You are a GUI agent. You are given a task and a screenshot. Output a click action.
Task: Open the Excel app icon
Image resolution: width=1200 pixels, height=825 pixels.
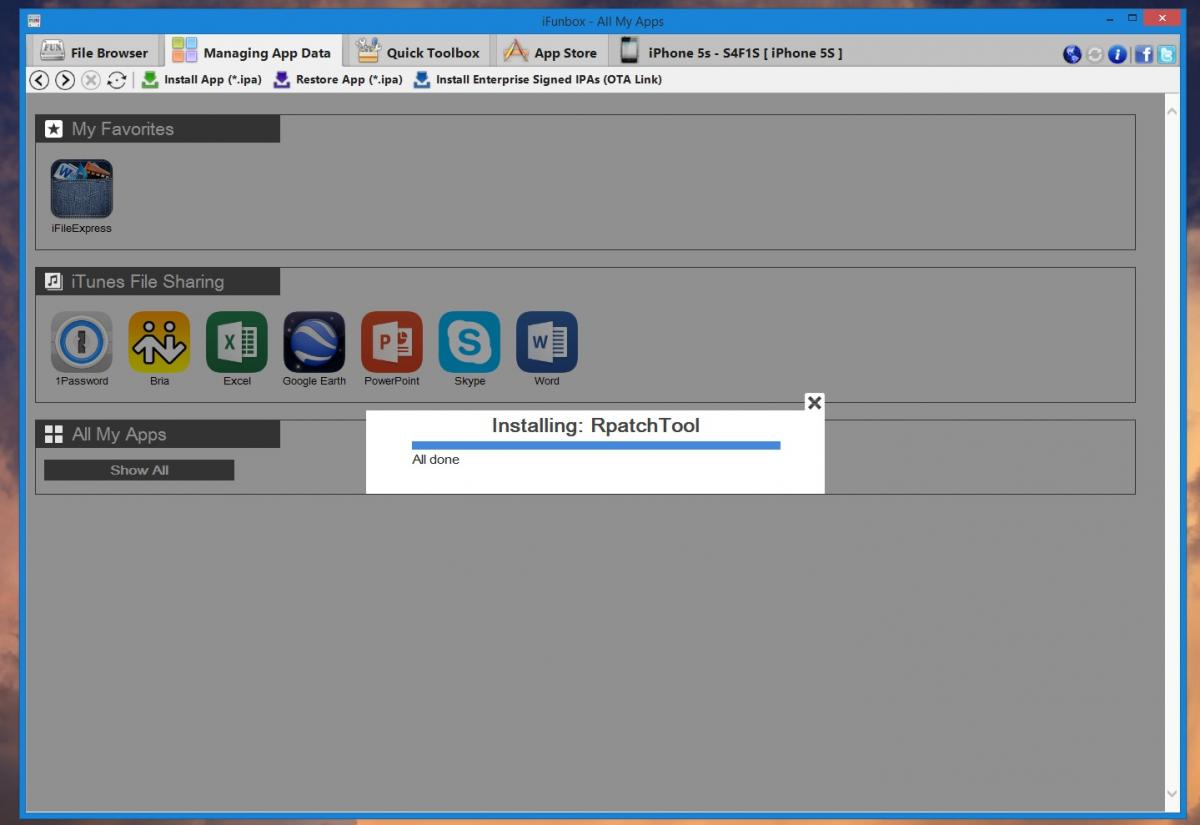pos(237,342)
